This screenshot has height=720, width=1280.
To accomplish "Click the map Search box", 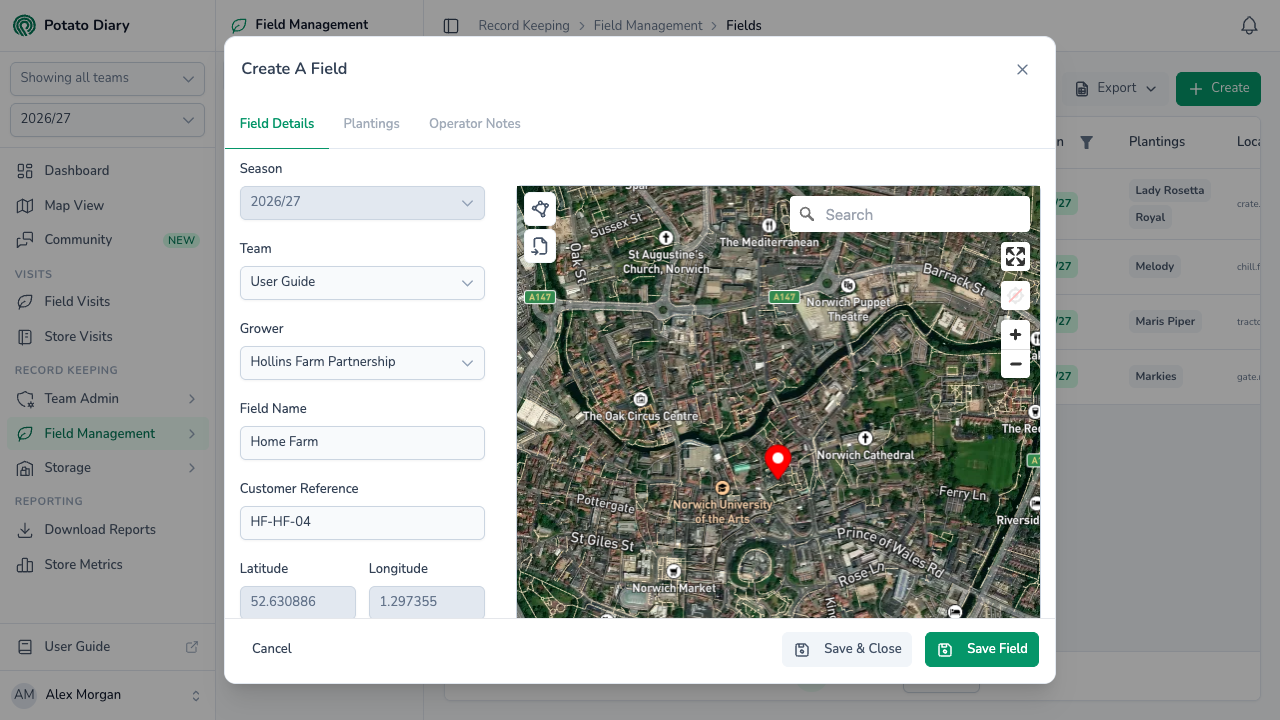I will (x=910, y=214).
